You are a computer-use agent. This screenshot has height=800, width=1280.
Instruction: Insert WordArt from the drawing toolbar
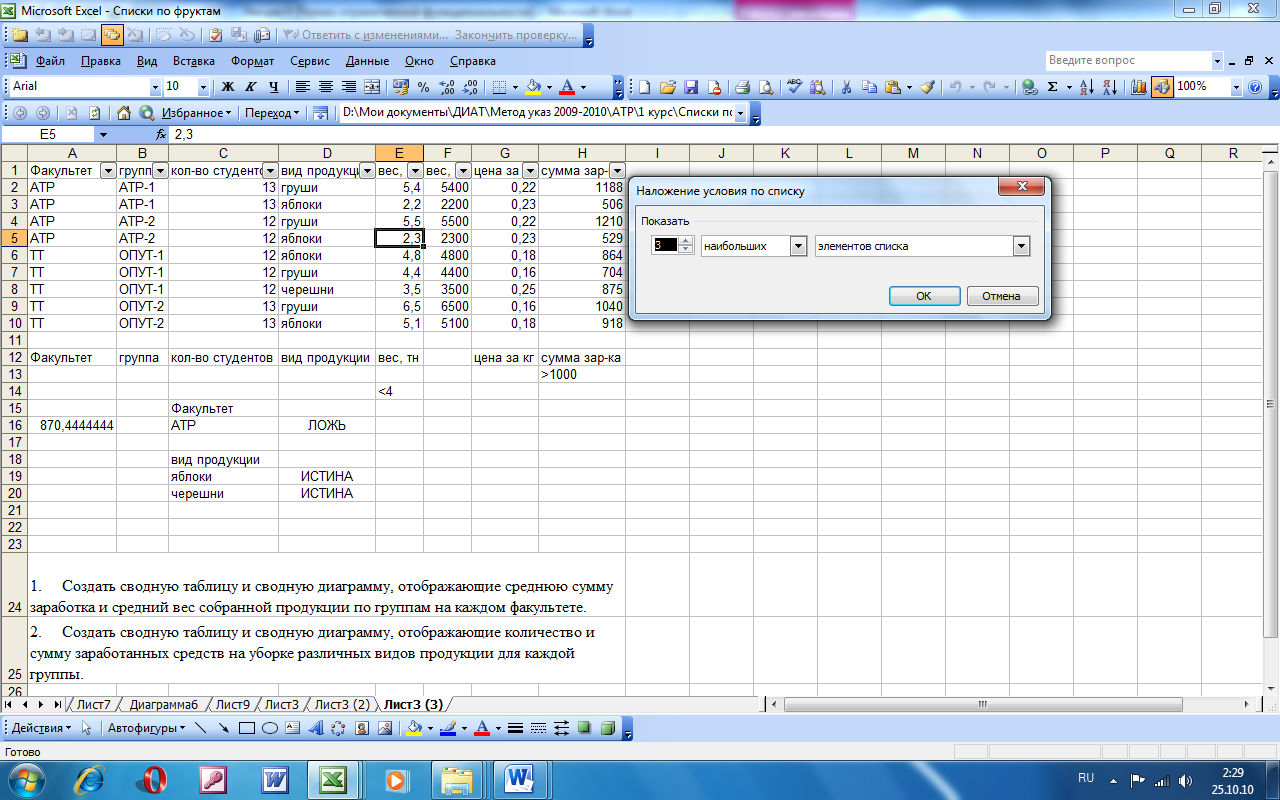pyautogui.click(x=316, y=728)
